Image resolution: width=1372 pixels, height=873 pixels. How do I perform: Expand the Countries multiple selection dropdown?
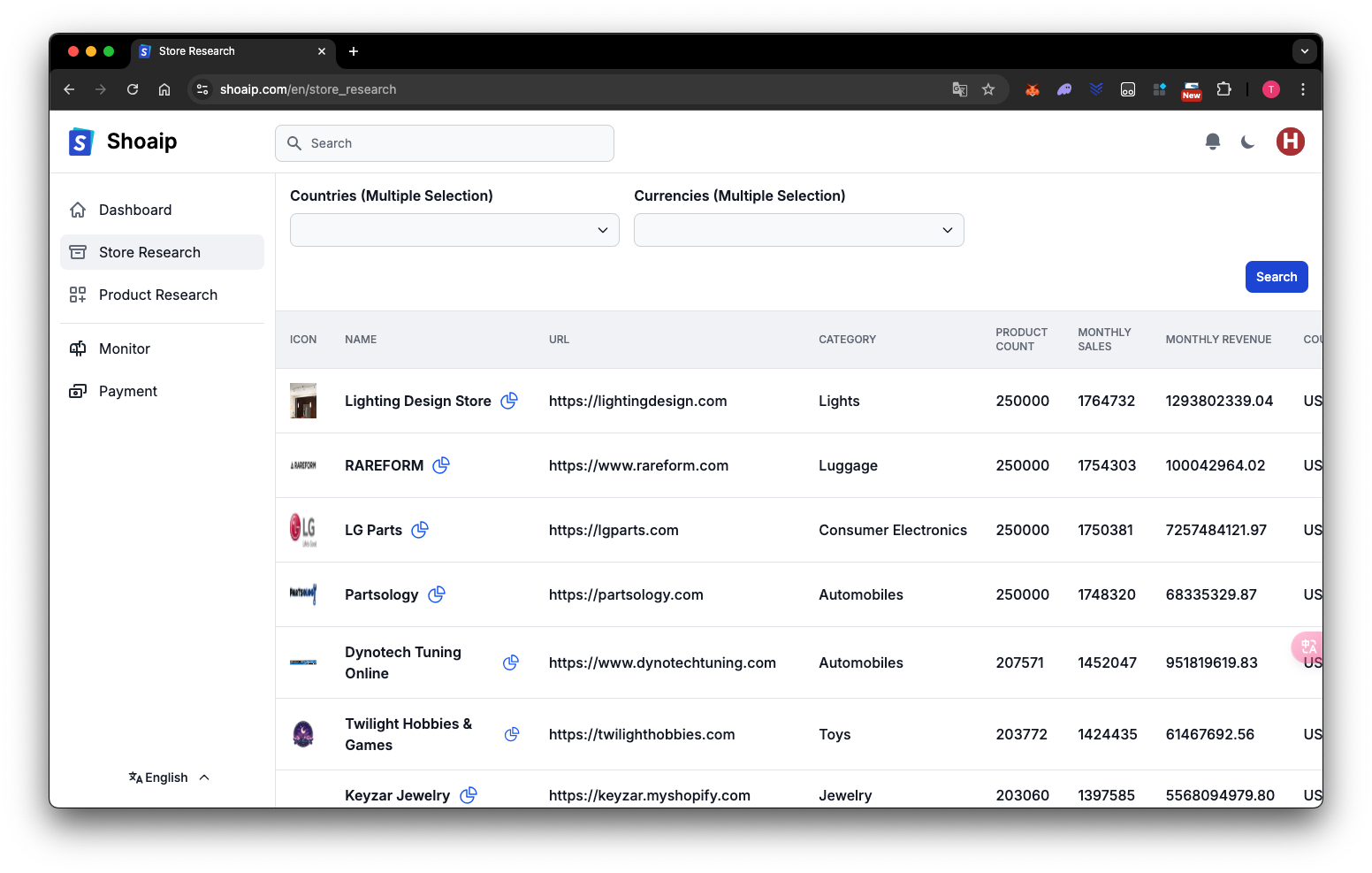point(454,230)
